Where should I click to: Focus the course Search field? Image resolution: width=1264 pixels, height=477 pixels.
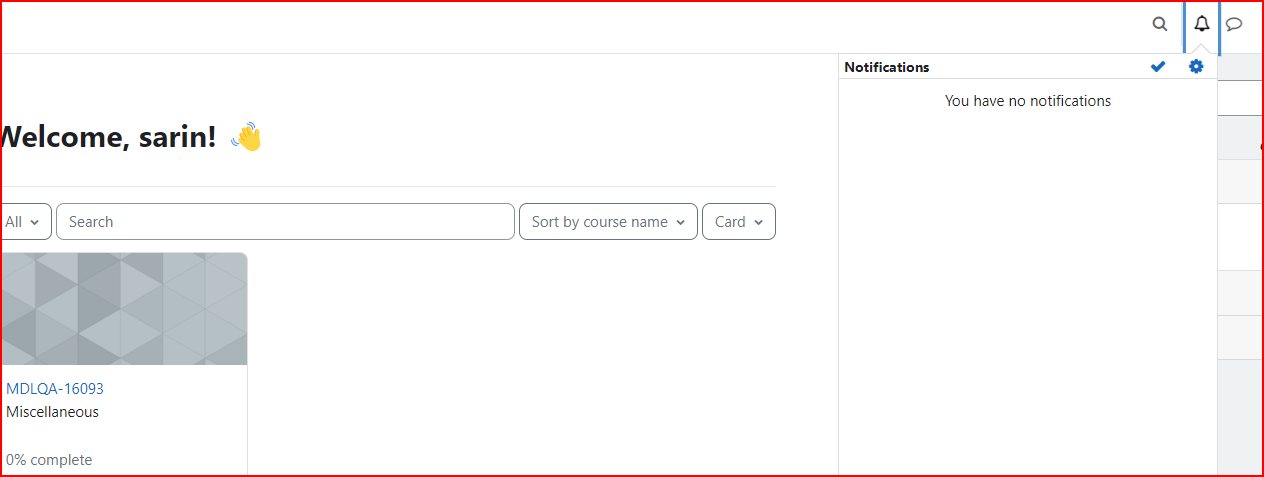[285, 222]
